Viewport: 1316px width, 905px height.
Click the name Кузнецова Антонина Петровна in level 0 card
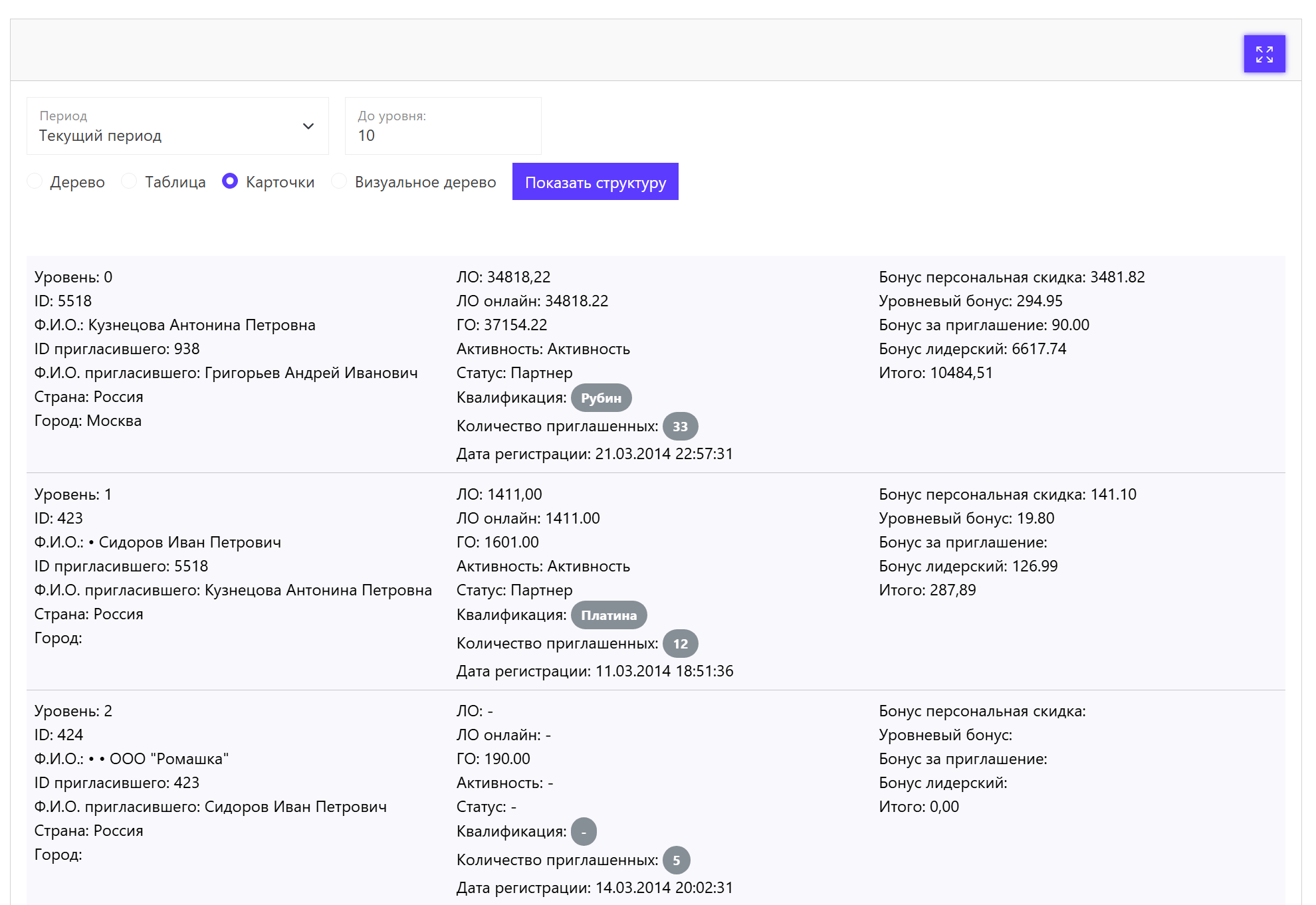coord(201,325)
